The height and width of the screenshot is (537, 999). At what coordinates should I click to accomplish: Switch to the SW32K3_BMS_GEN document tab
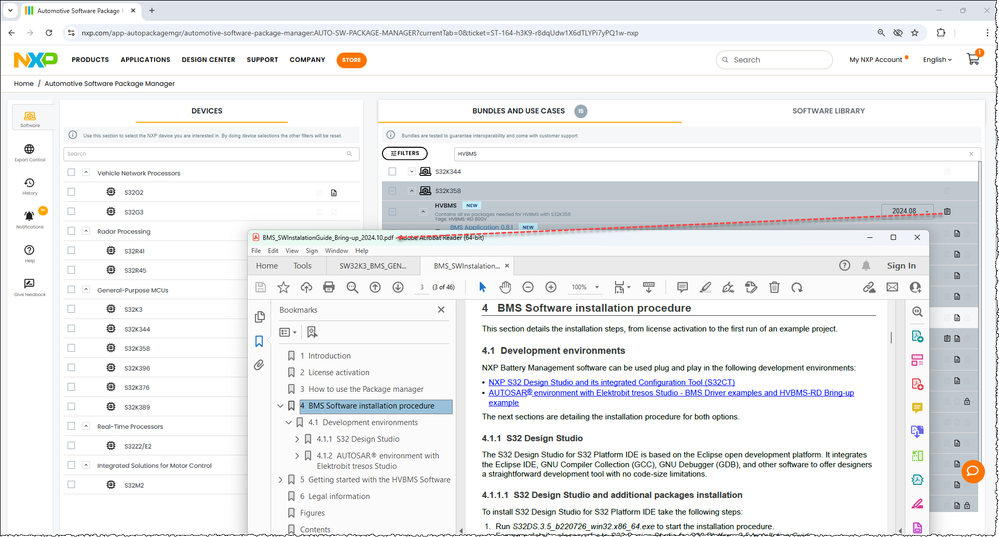[x=372, y=266]
